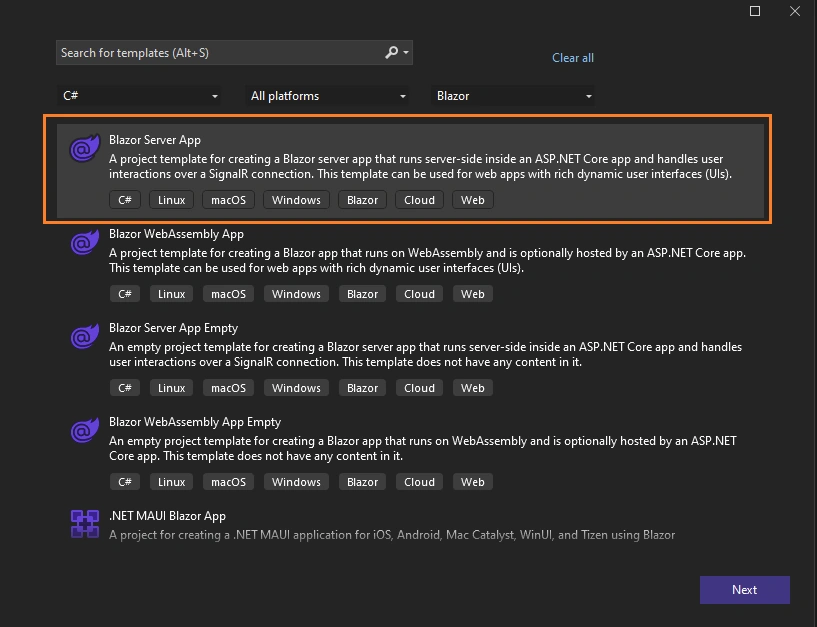Viewport: 817px width, 627px height.
Task: Click Web tag under Blazor Server App
Action: 473,200
